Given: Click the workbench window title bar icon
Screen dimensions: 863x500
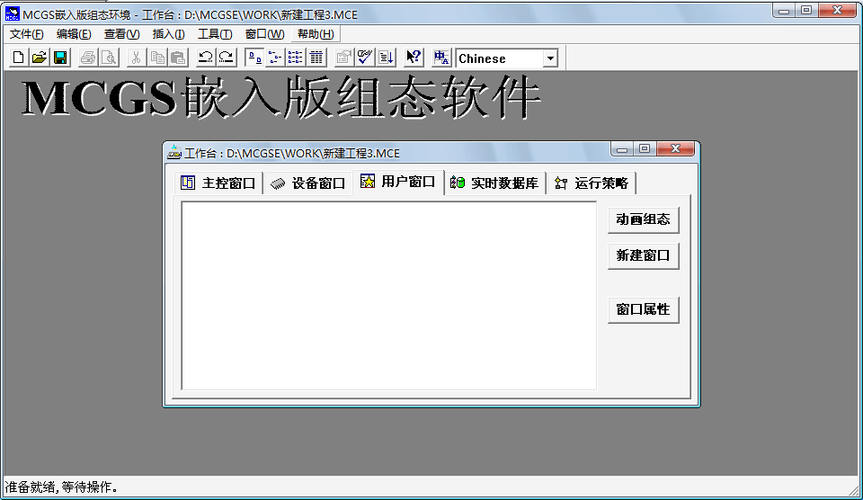Looking at the screenshot, I should coord(174,152).
